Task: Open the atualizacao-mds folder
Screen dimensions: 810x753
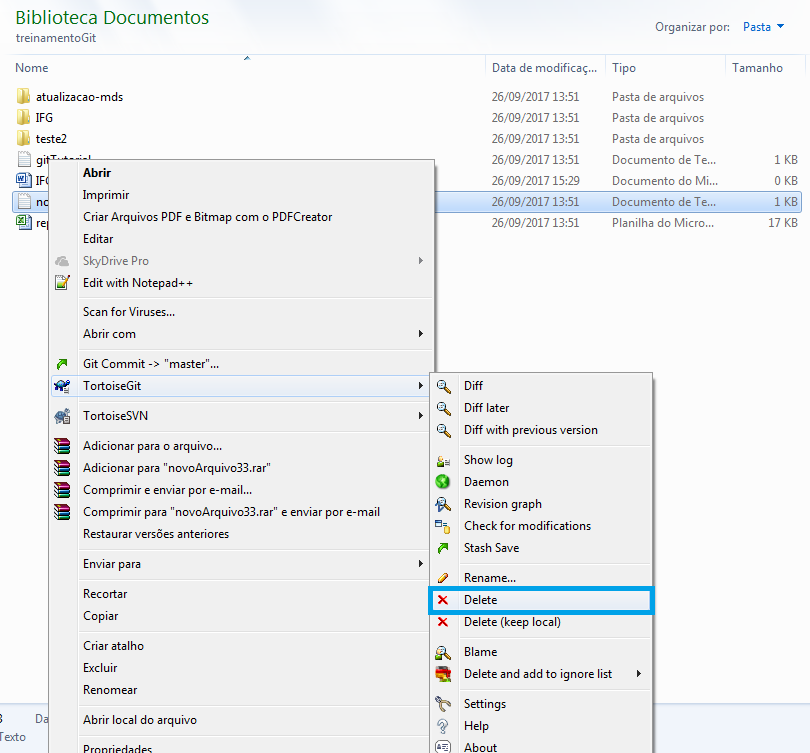Action: point(79,97)
